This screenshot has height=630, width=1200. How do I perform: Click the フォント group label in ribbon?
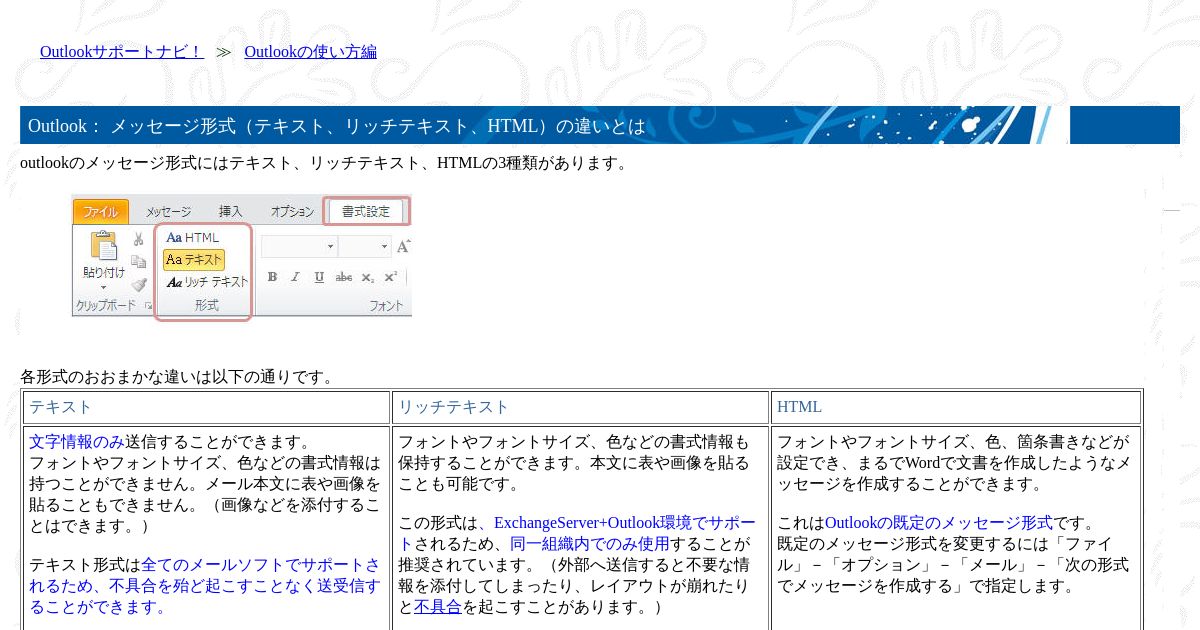click(386, 305)
